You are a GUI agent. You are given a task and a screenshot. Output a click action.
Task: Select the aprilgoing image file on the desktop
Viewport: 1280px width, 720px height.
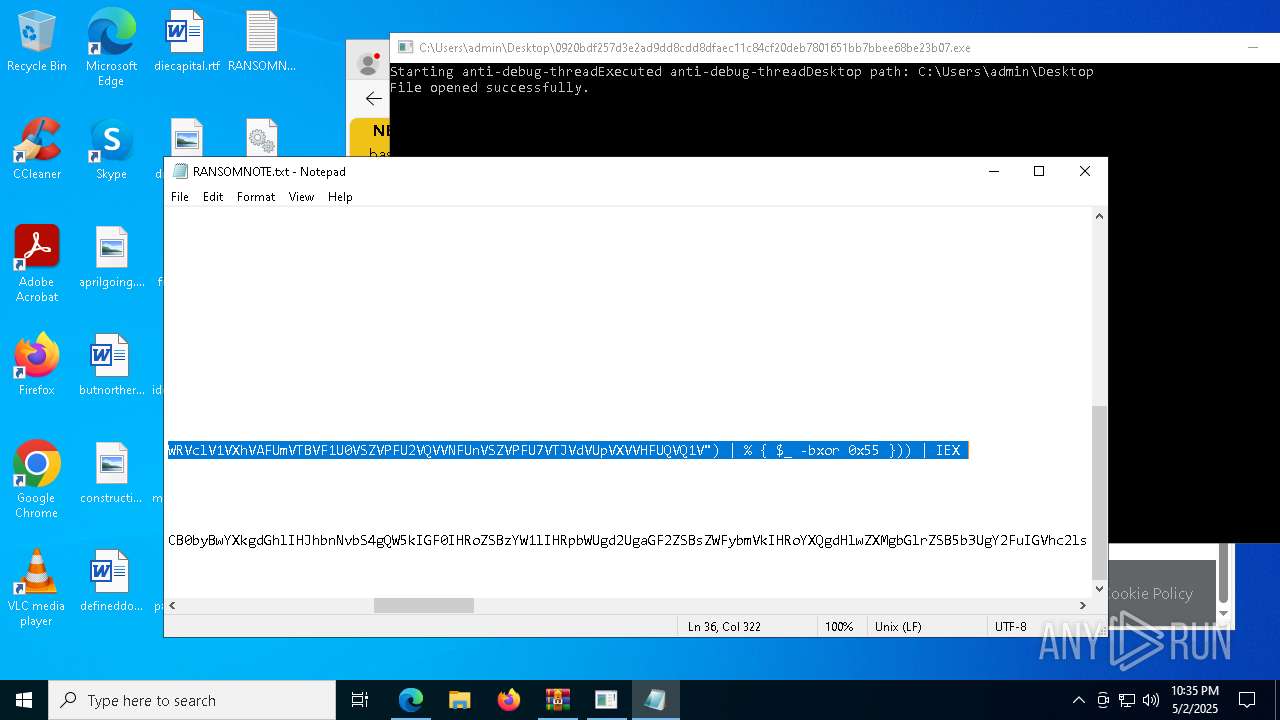point(111,258)
